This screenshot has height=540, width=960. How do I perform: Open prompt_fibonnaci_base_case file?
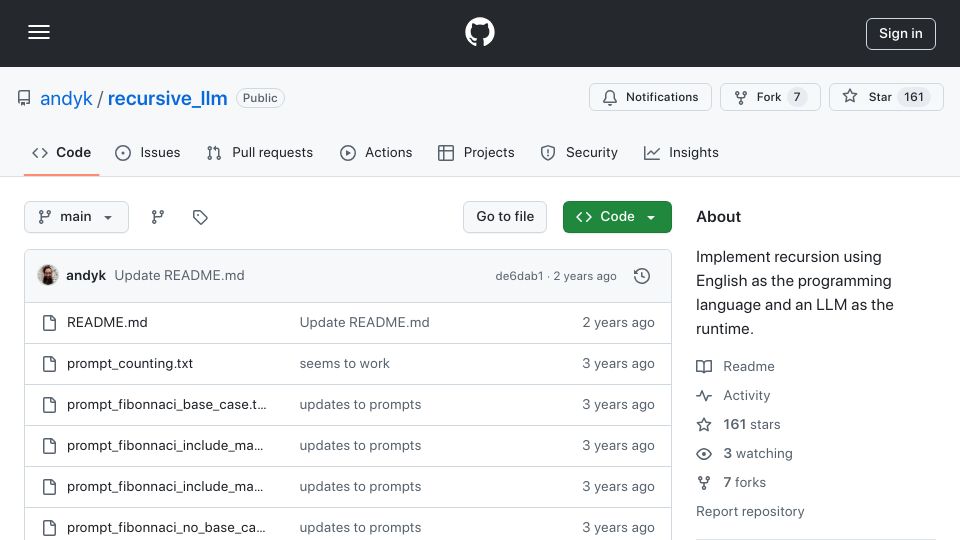click(167, 405)
